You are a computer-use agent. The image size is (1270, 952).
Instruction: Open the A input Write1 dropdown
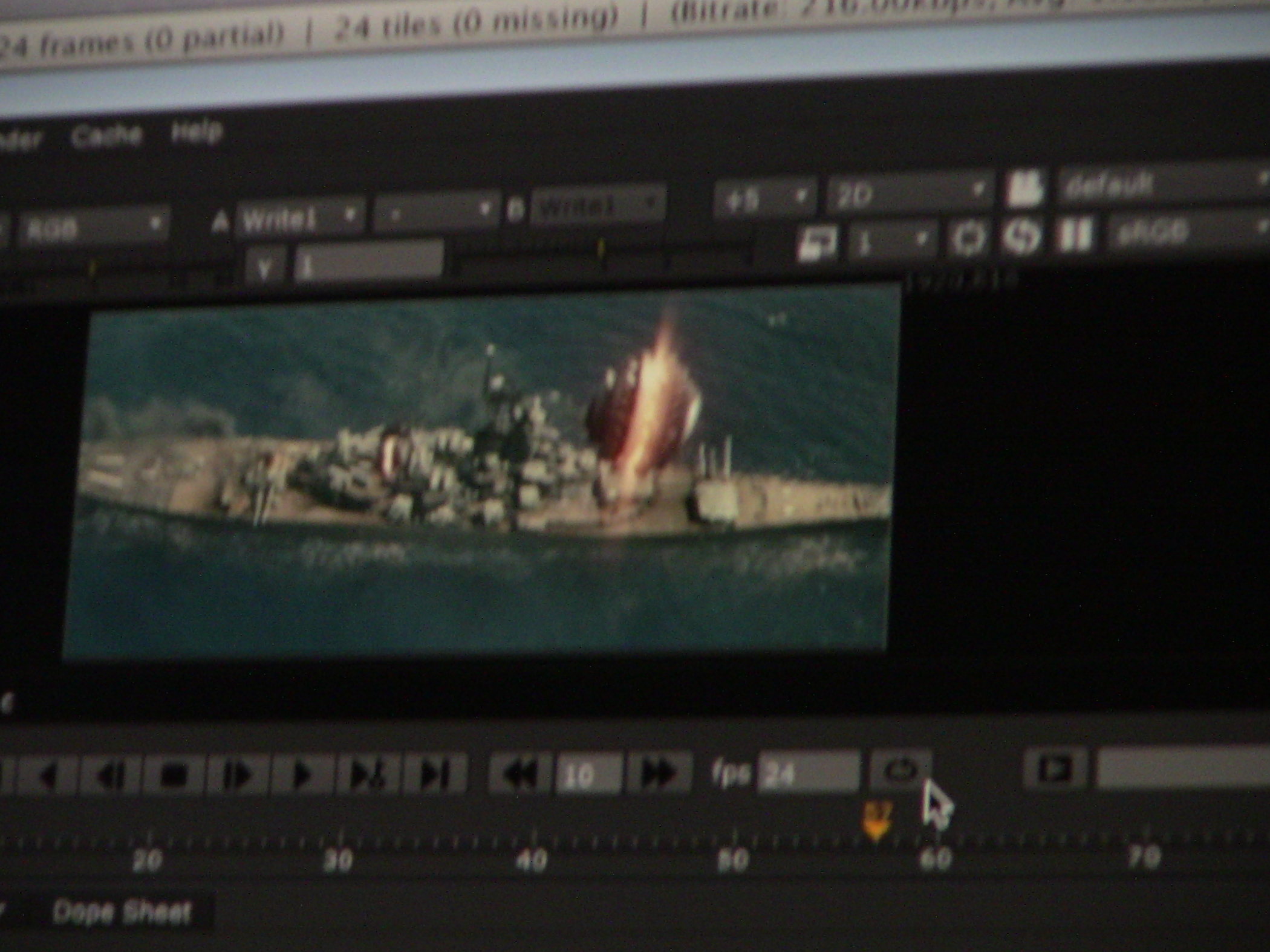coord(300,218)
